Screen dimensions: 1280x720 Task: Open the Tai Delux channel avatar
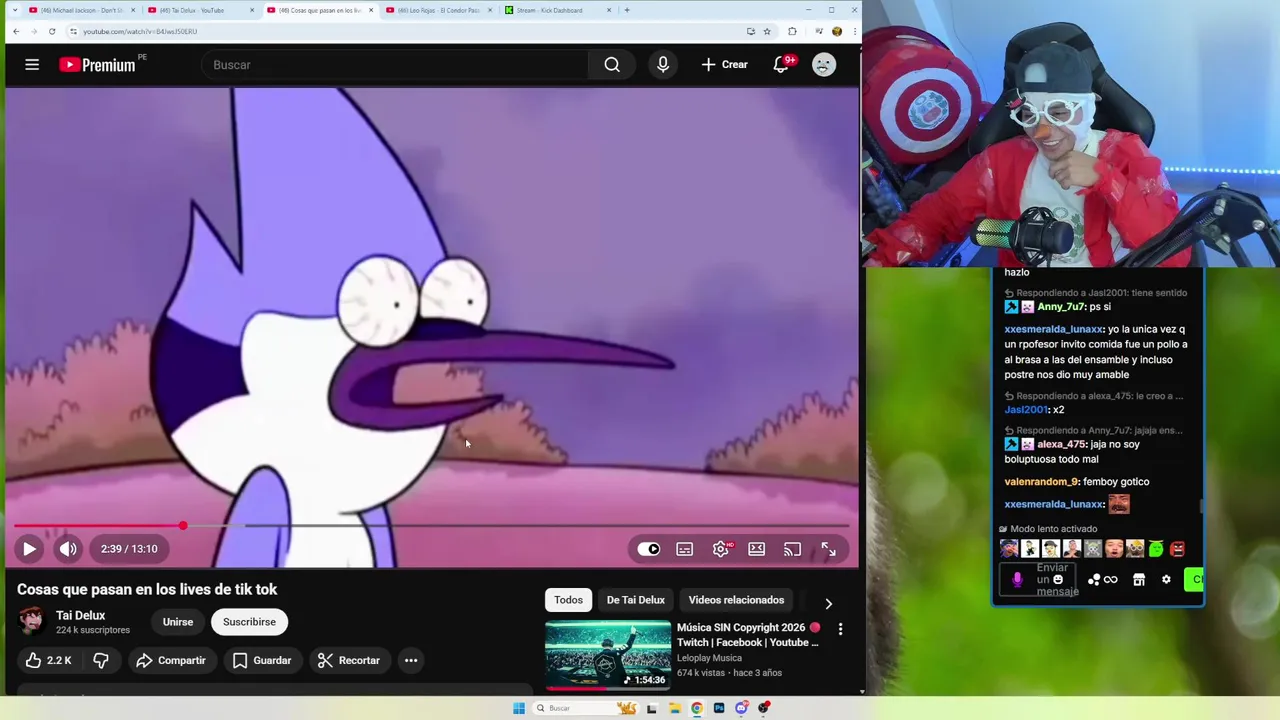coord(31,621)
